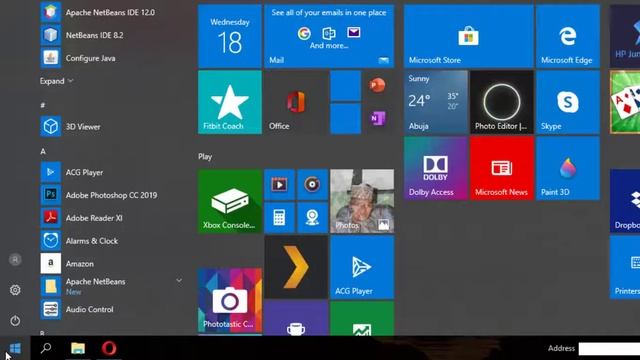Open the Photos tile
640x360 pixels.
coord(362,201)
